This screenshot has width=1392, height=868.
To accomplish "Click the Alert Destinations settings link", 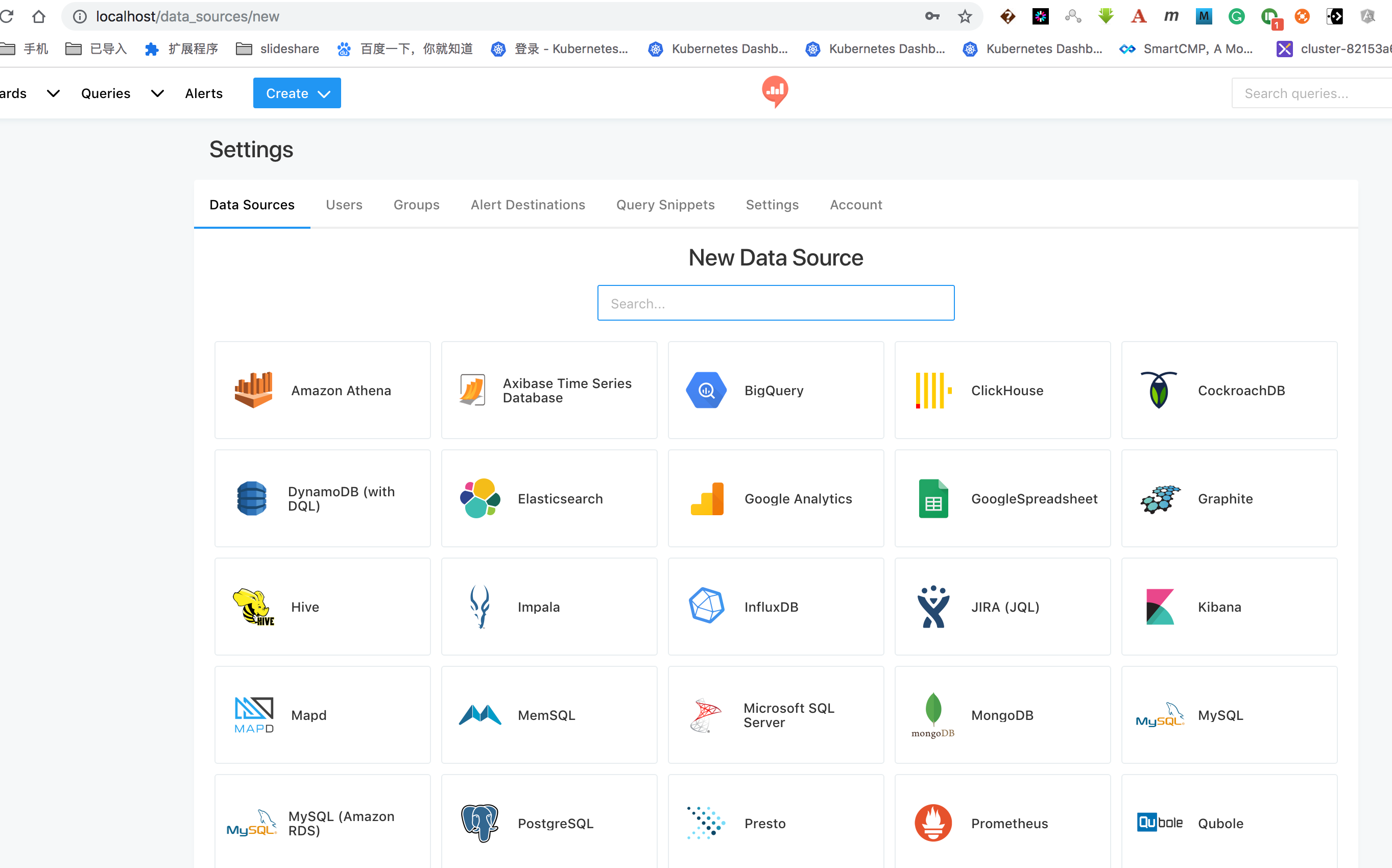I will click(528, 205).
